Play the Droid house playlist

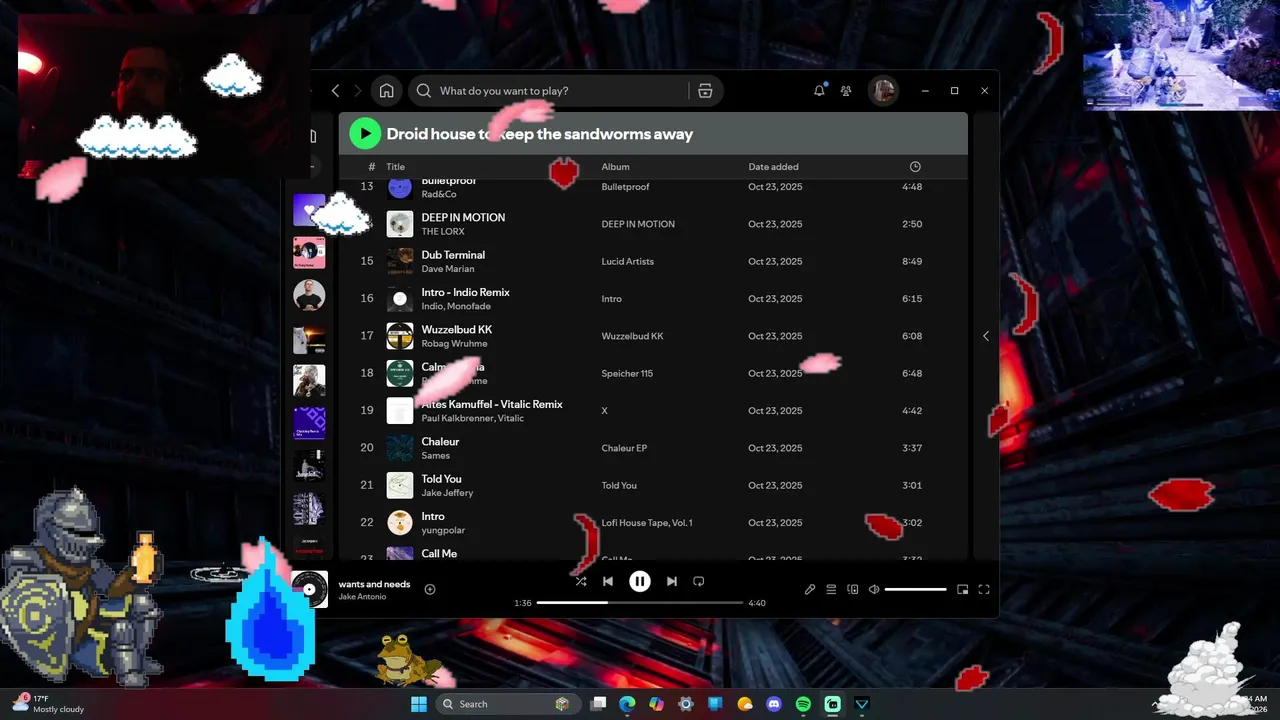pyautogui.click(x=365, y=133)
